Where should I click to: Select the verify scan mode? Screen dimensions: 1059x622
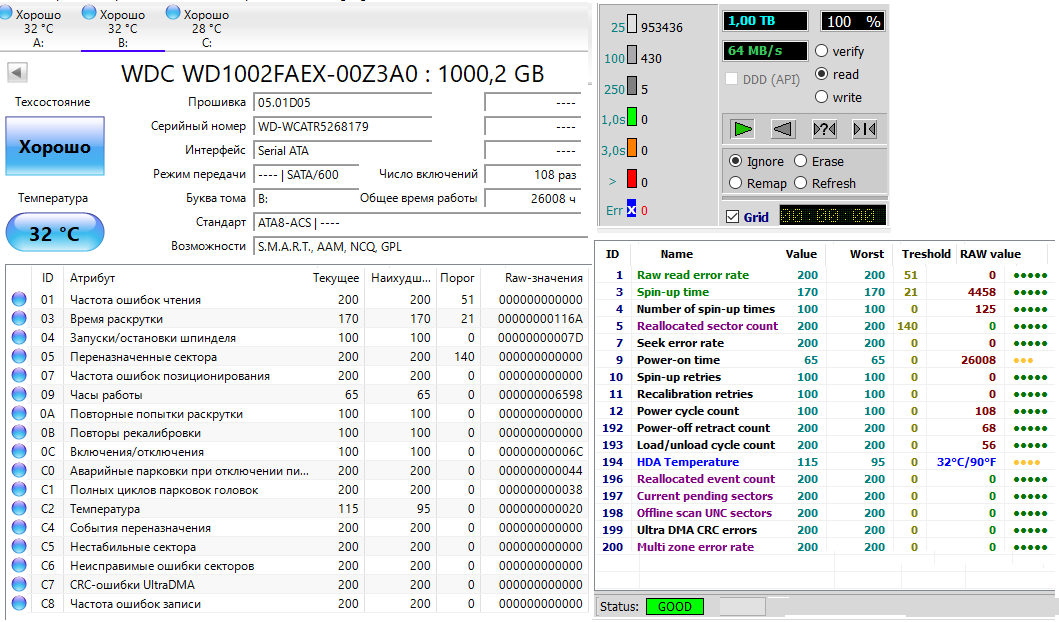click(x=822, y=51)
